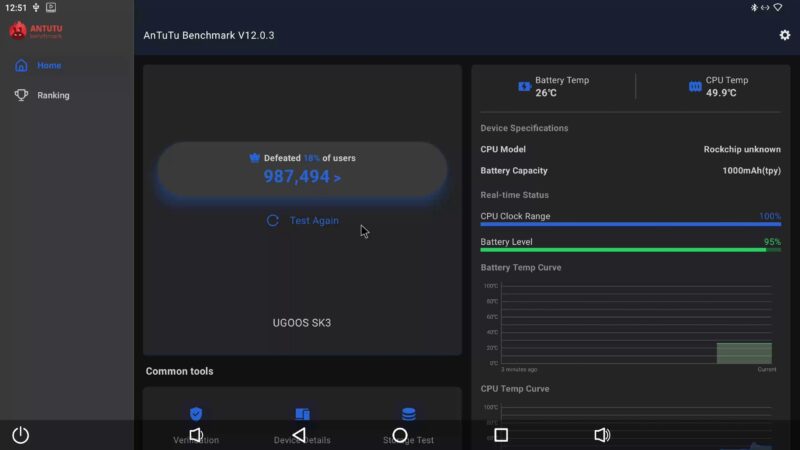Click the CPU Temp chip icon
The width and height of the screenshot is (800, 450).
695,87
